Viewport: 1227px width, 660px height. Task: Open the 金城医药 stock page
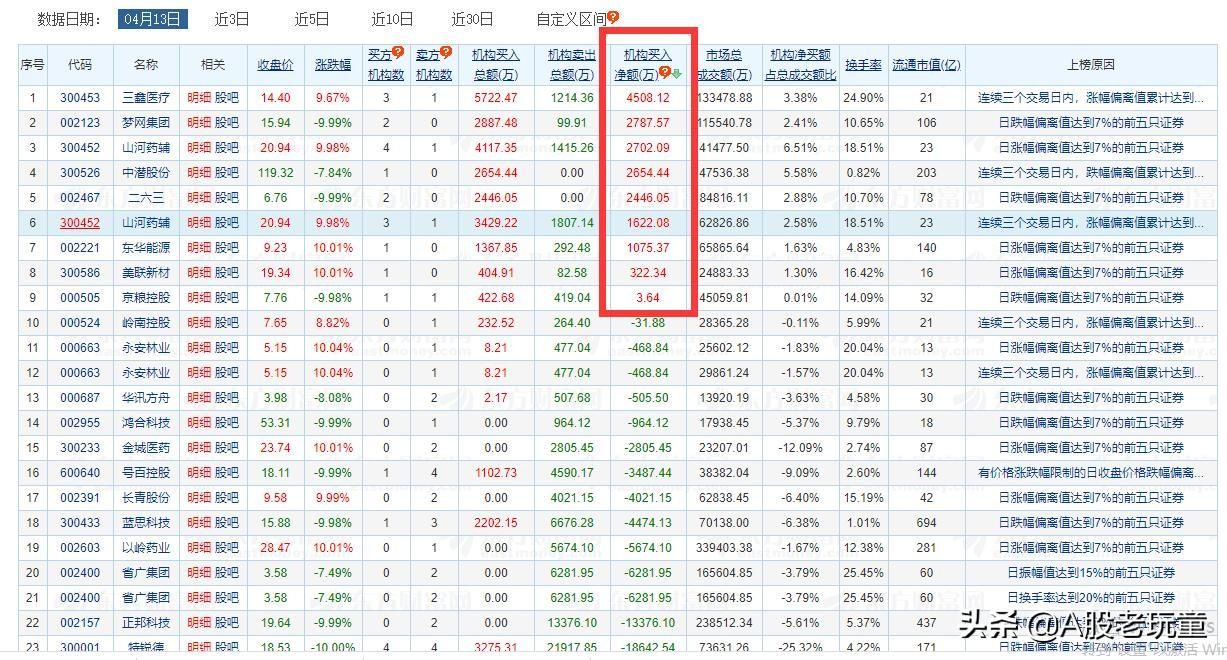tap(146, 448)
